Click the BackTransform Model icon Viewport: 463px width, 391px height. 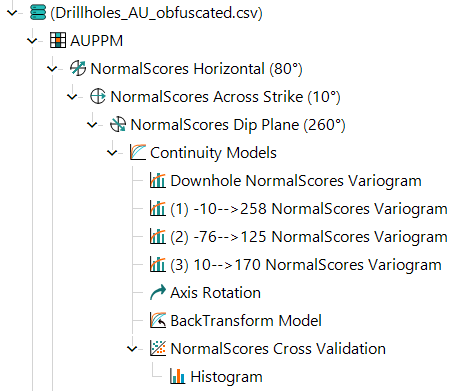pos(158,321)
